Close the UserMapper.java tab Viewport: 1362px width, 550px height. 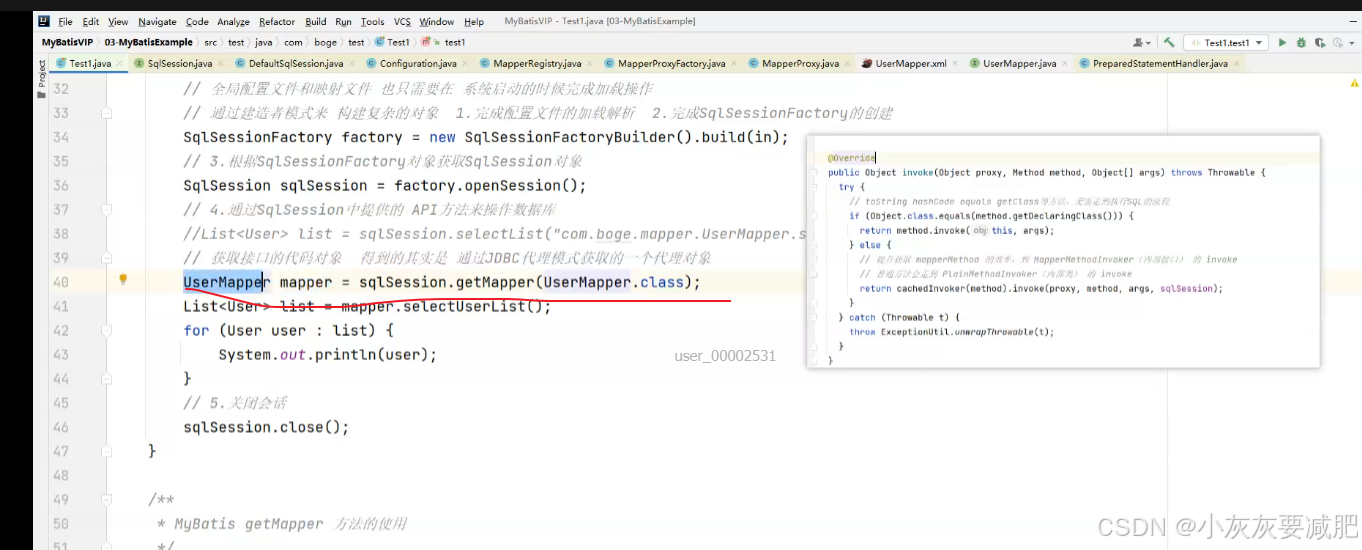[x=1066, y=64]
